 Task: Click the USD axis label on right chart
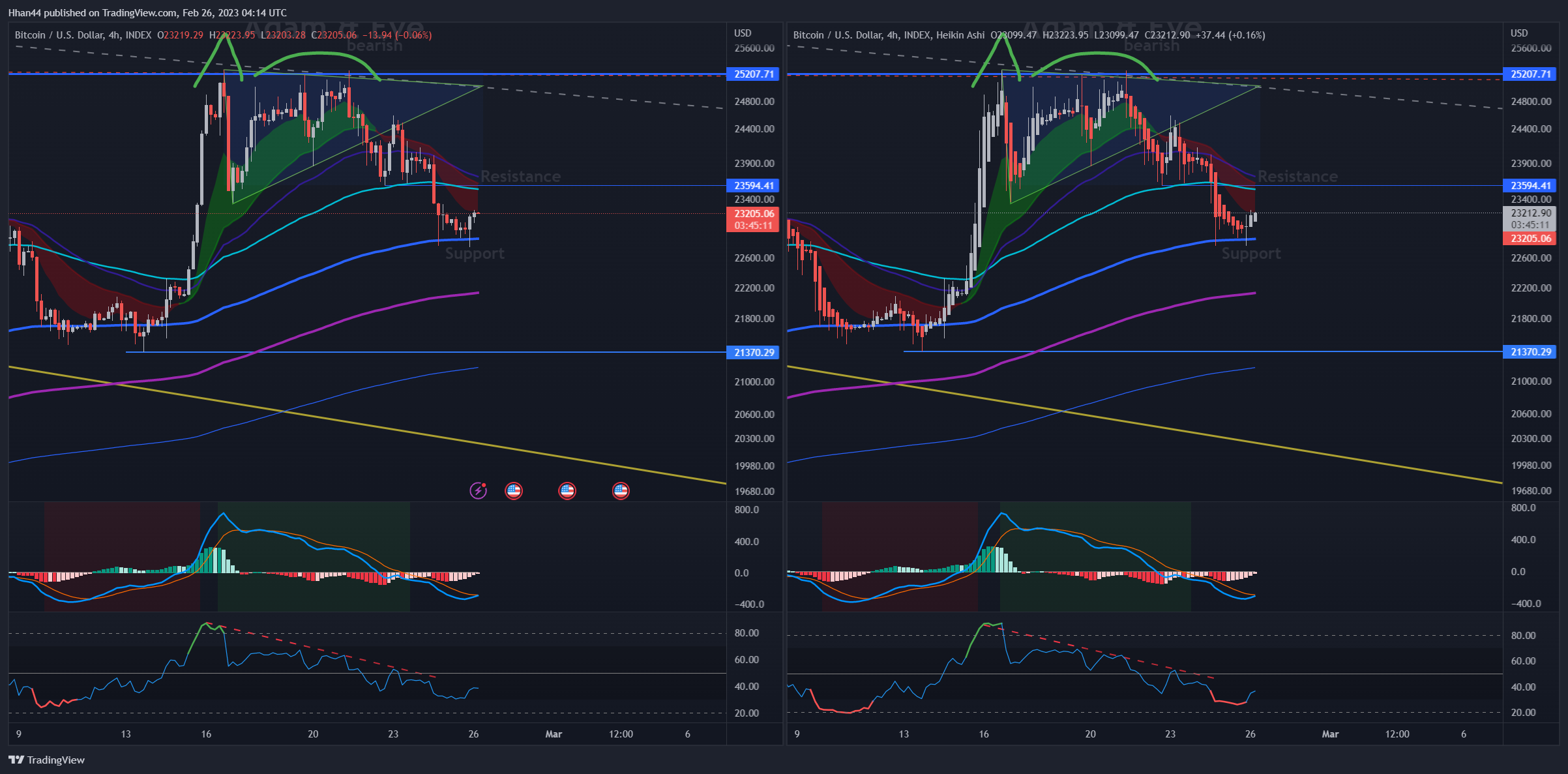tap(1519, 33)
